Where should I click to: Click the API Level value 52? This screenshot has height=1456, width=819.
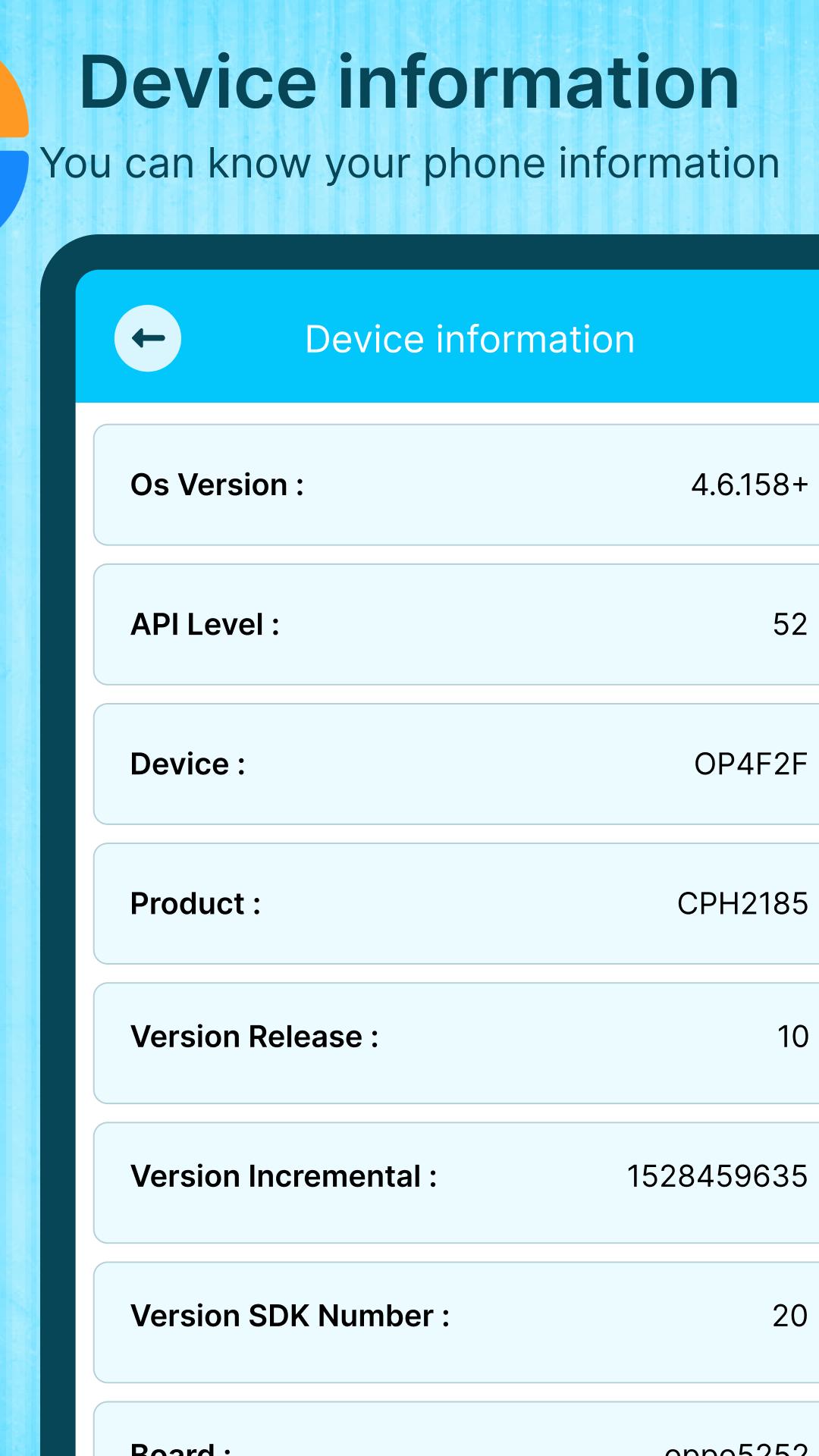(790, 624)
